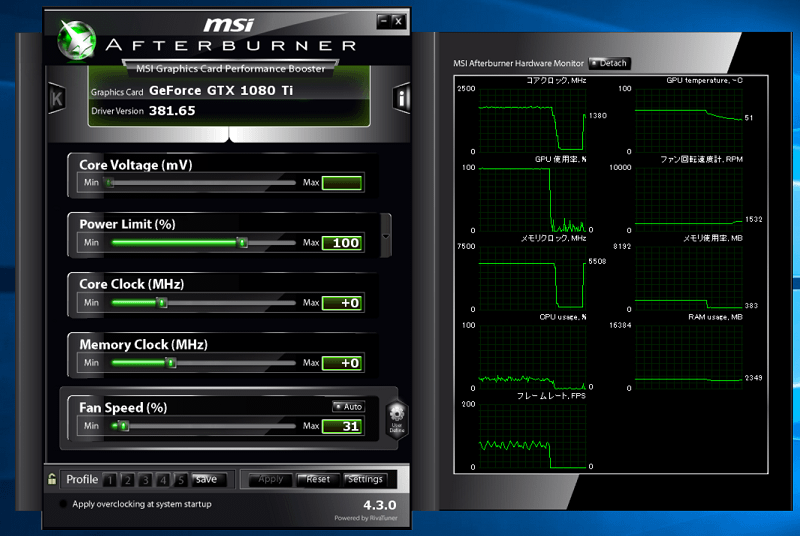Viewport: 800px width, 536px height.
Task: Select profile slot 4
Action: click(x=163, y=480)
